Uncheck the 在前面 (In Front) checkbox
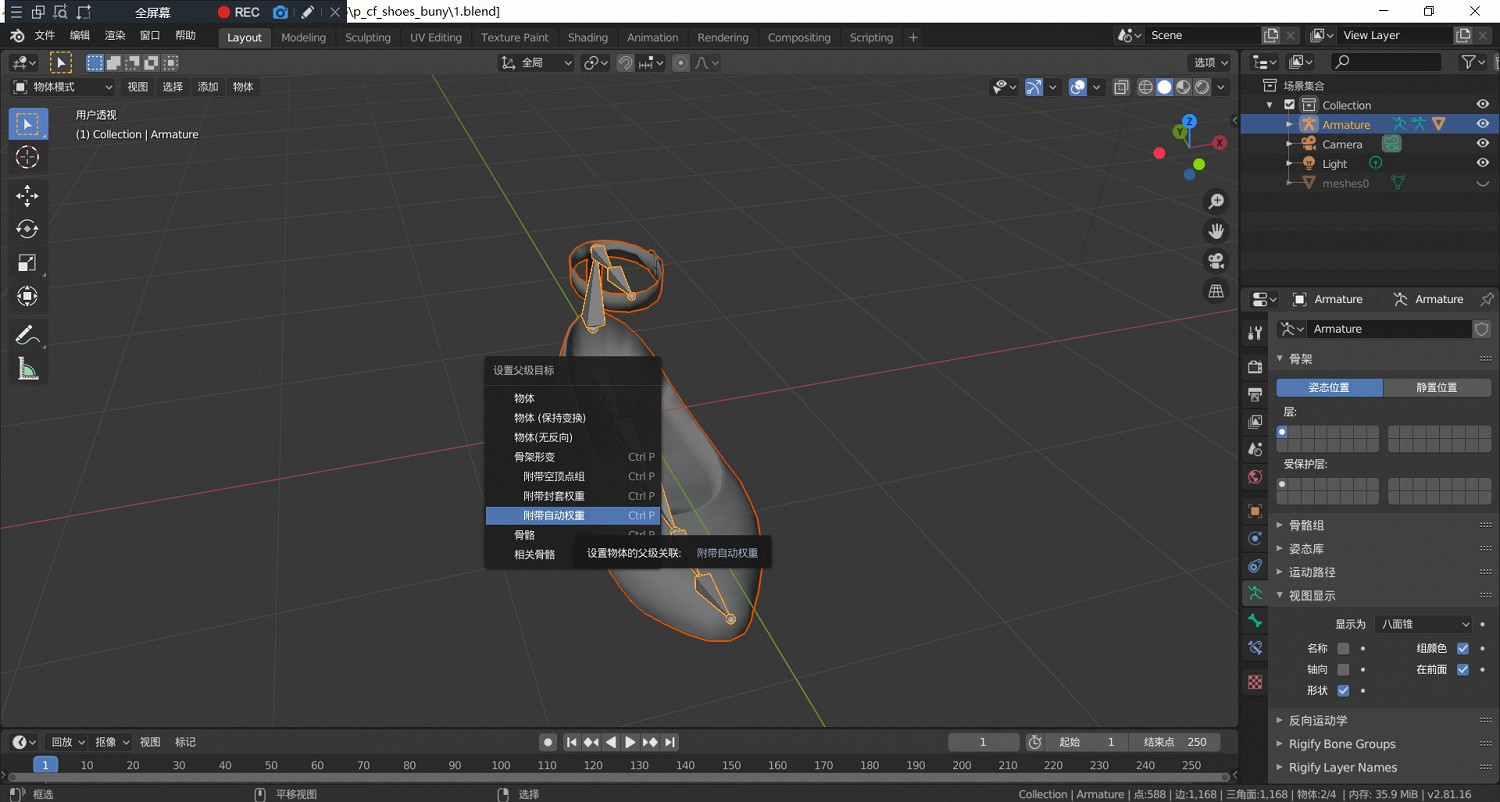This screenshot has height=802, width=1500. 1463,669
